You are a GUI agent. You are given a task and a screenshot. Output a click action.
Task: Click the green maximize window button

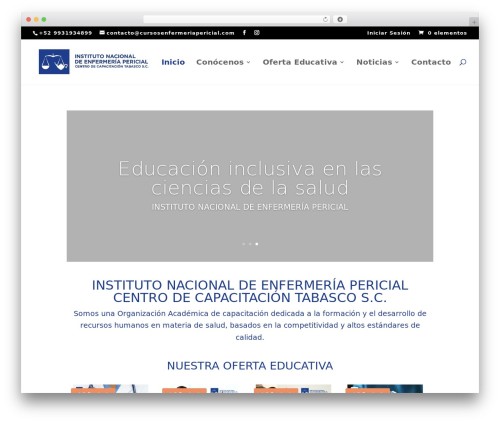pyautogui.click(x=44, y=19)
